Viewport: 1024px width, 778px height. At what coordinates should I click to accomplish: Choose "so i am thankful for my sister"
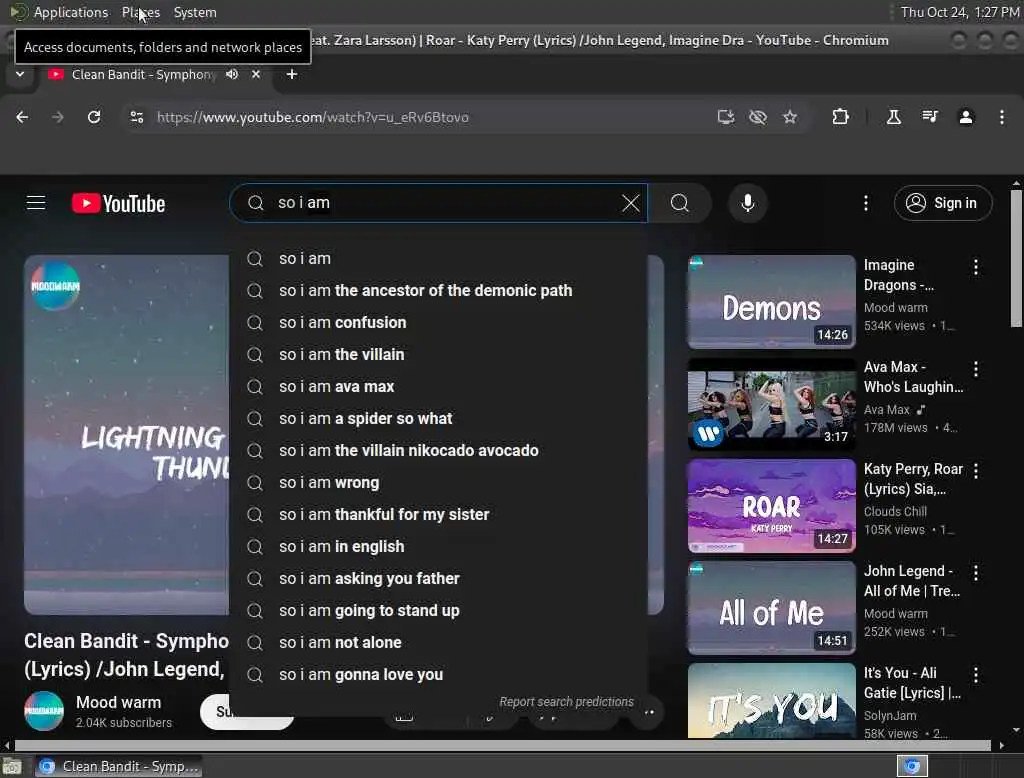coord(438,515)
